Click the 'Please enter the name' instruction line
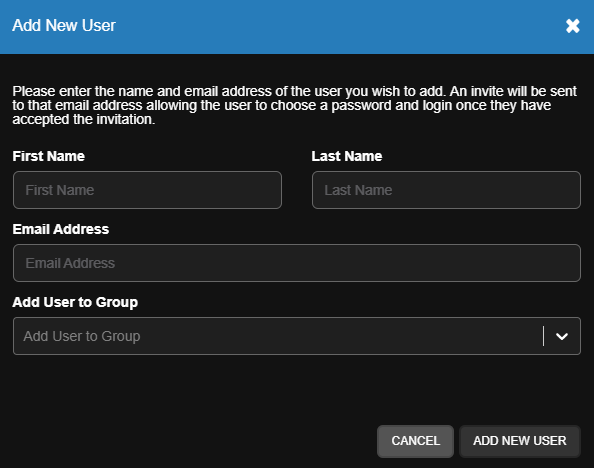The image size is (594, 468). (x=294, y=91)
